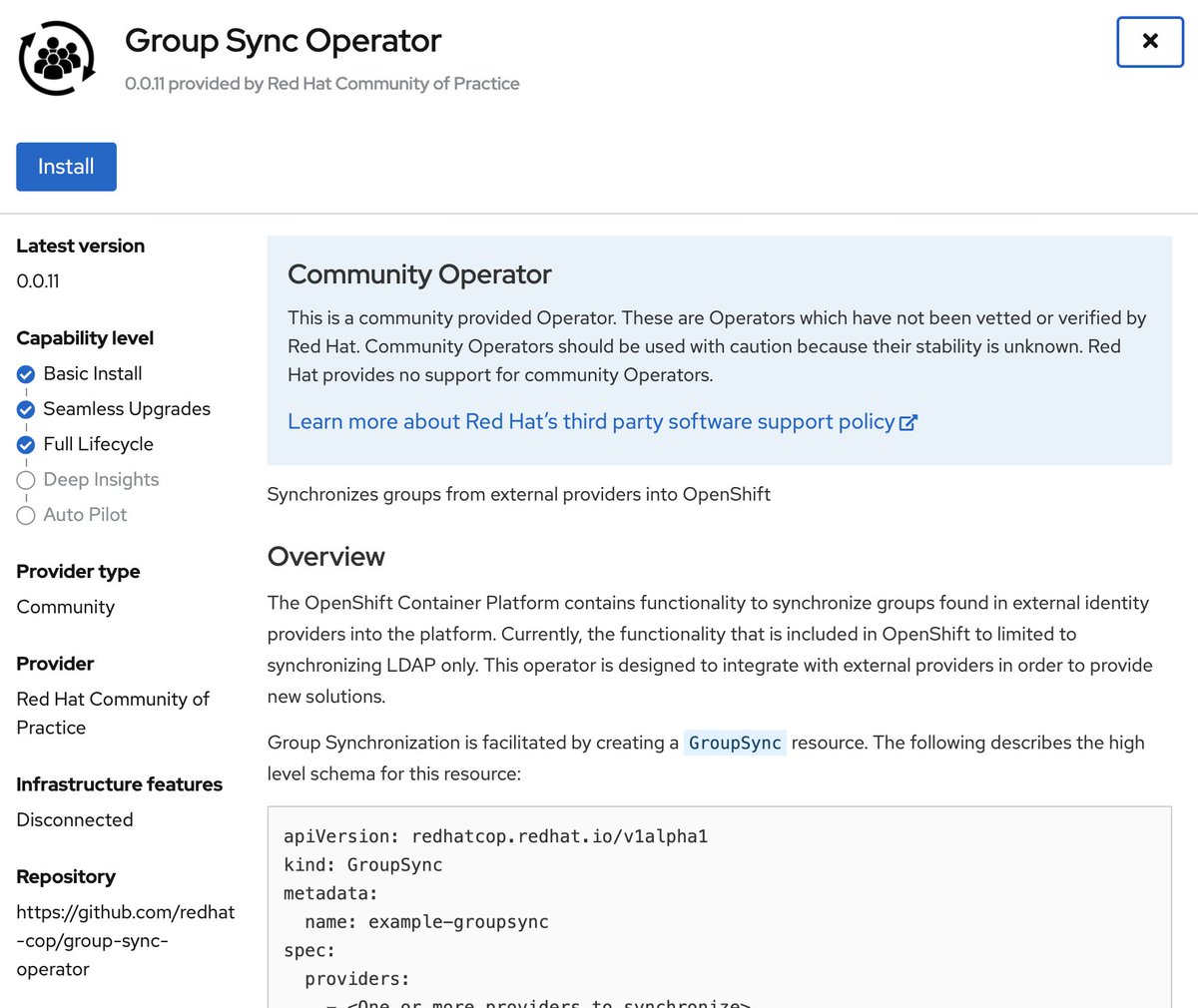1198x1008 pixels.
Task: Click the GroupSync inline code label
Action: click(x=735, y=743)
